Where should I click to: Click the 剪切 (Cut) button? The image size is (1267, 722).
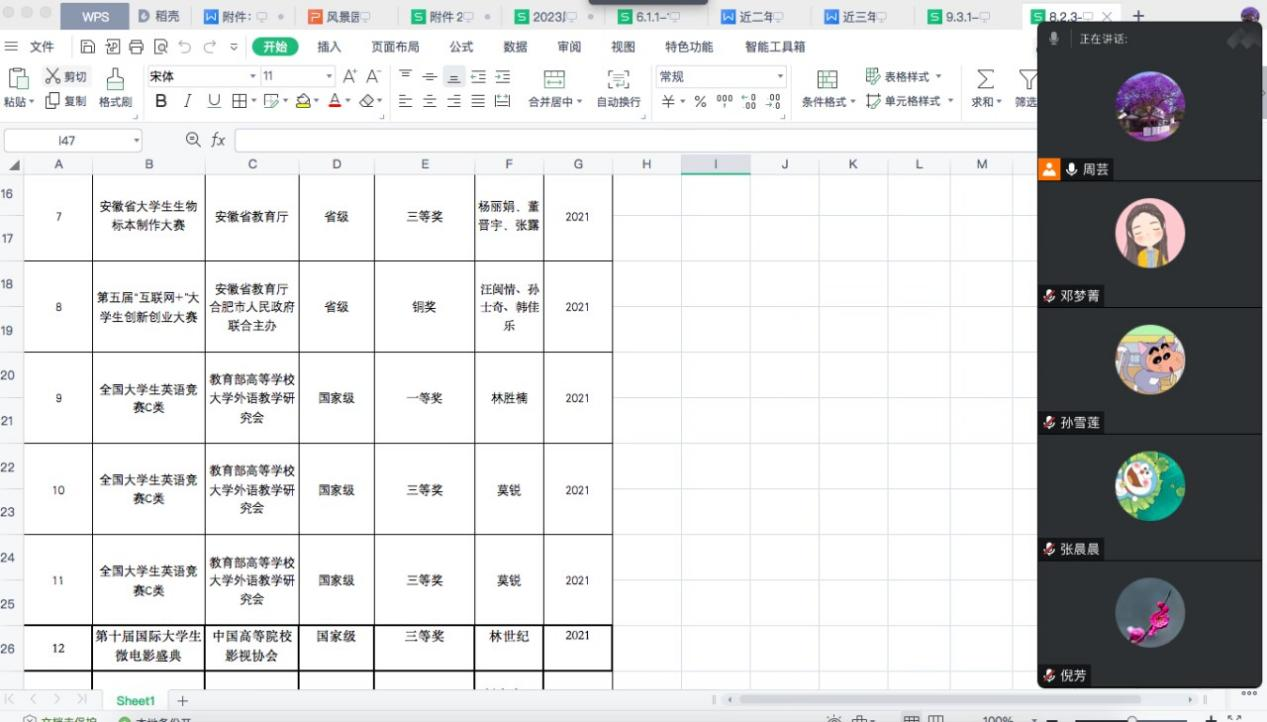click(66, 77)
